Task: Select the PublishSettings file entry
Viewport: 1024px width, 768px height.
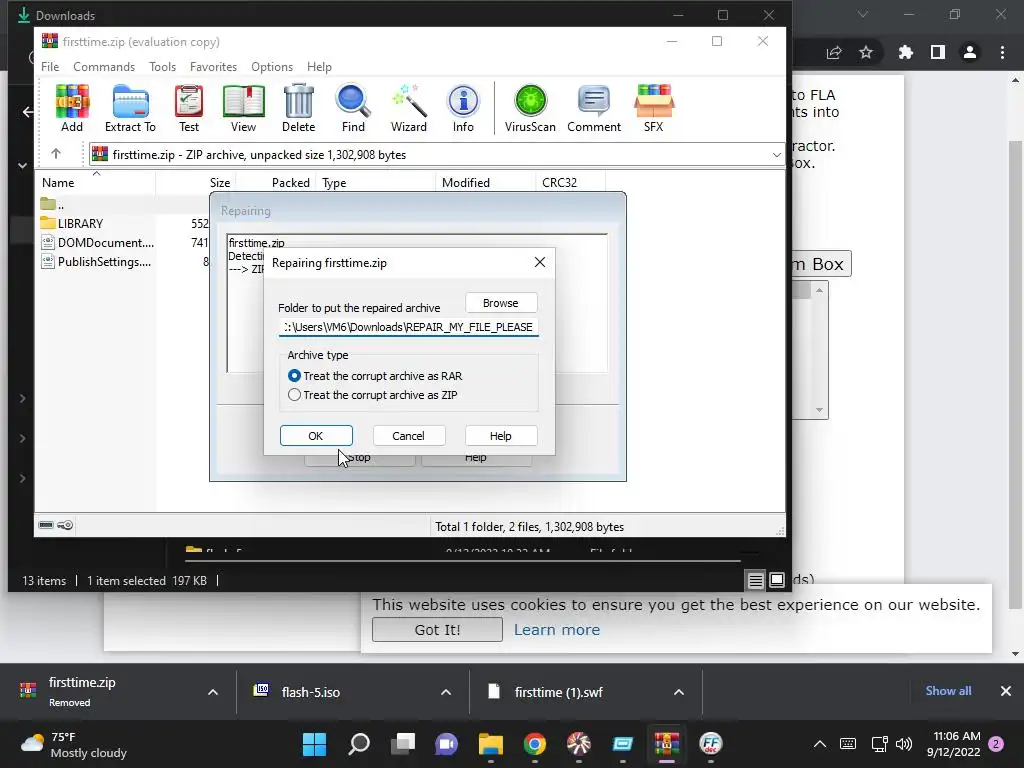Action: click(x=96, y=262)
